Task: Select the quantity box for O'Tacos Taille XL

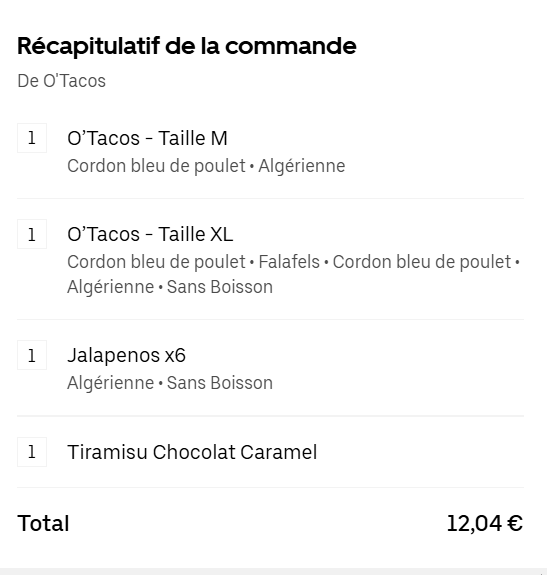Action: 32,234
